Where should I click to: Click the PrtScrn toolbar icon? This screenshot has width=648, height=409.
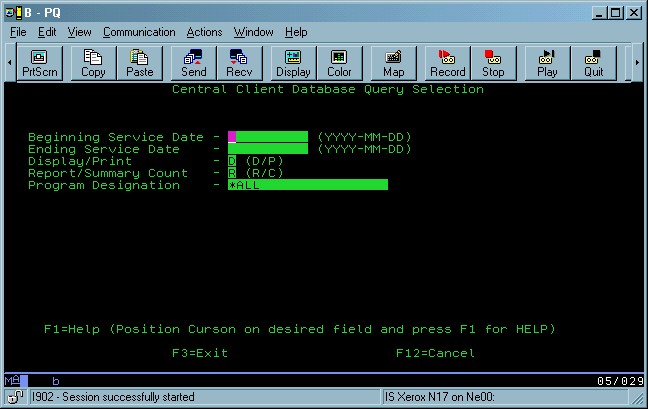coord(40,62)
